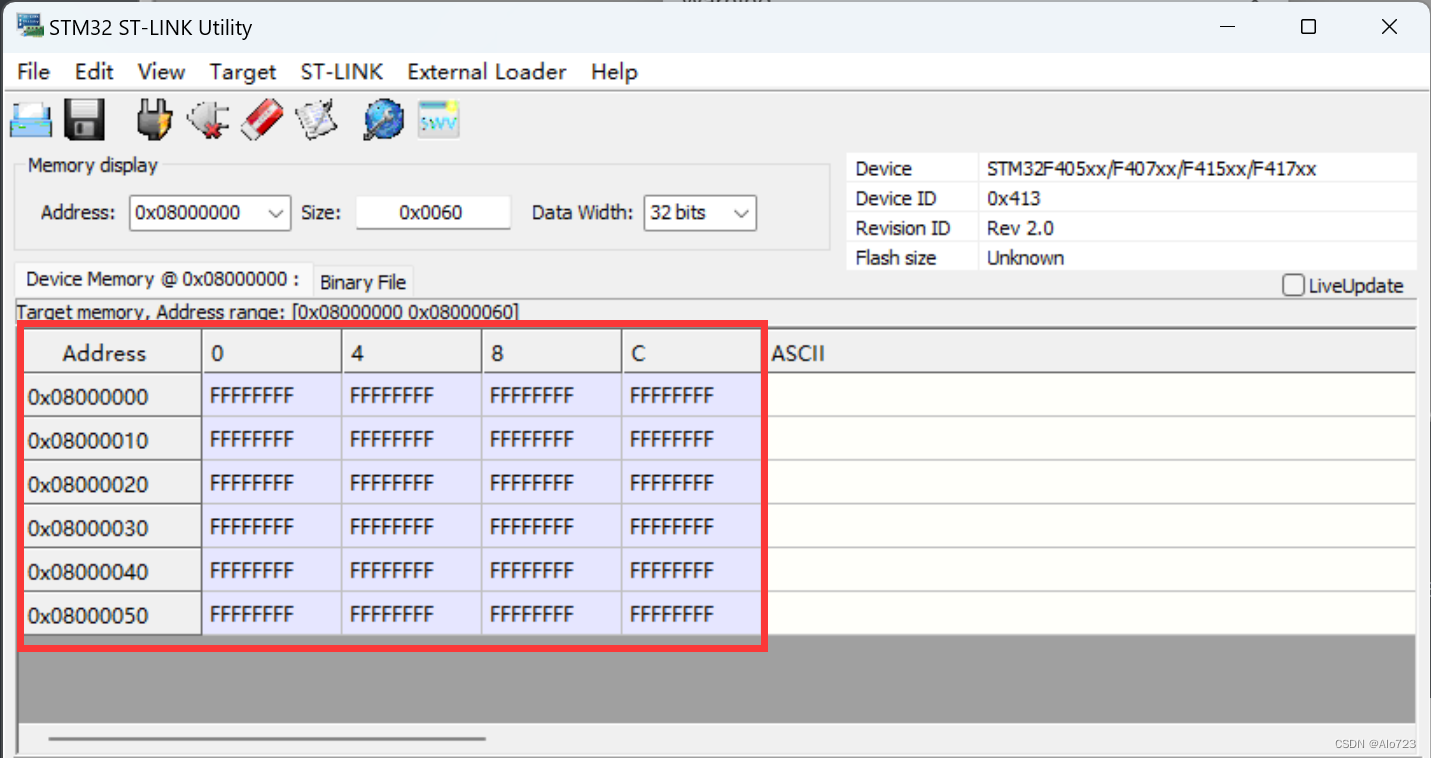This screenshot has height=758, width=1431.
Task: Click the Size input field 0x0060
Action: tap(433, 213)
